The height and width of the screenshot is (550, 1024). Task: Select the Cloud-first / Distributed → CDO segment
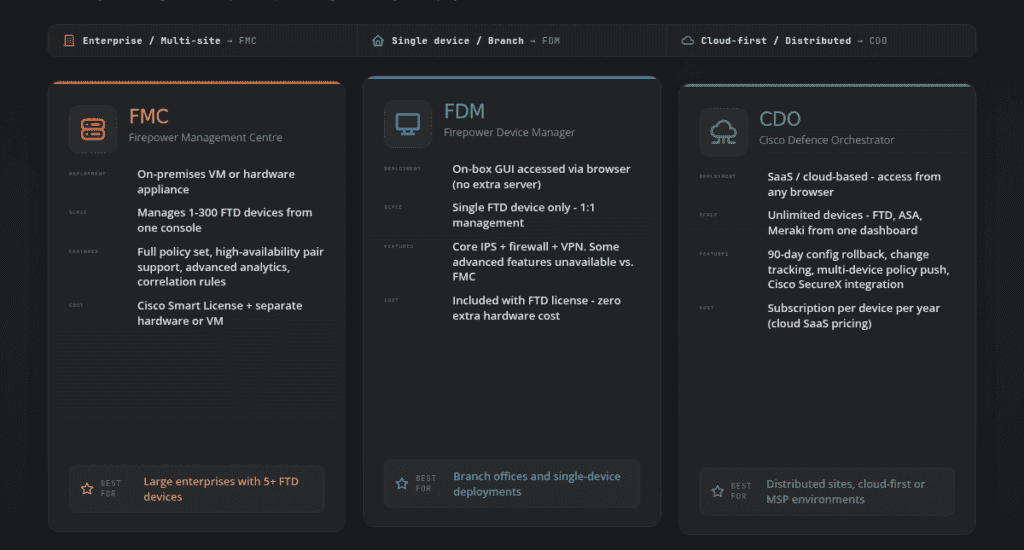(821, 40)
